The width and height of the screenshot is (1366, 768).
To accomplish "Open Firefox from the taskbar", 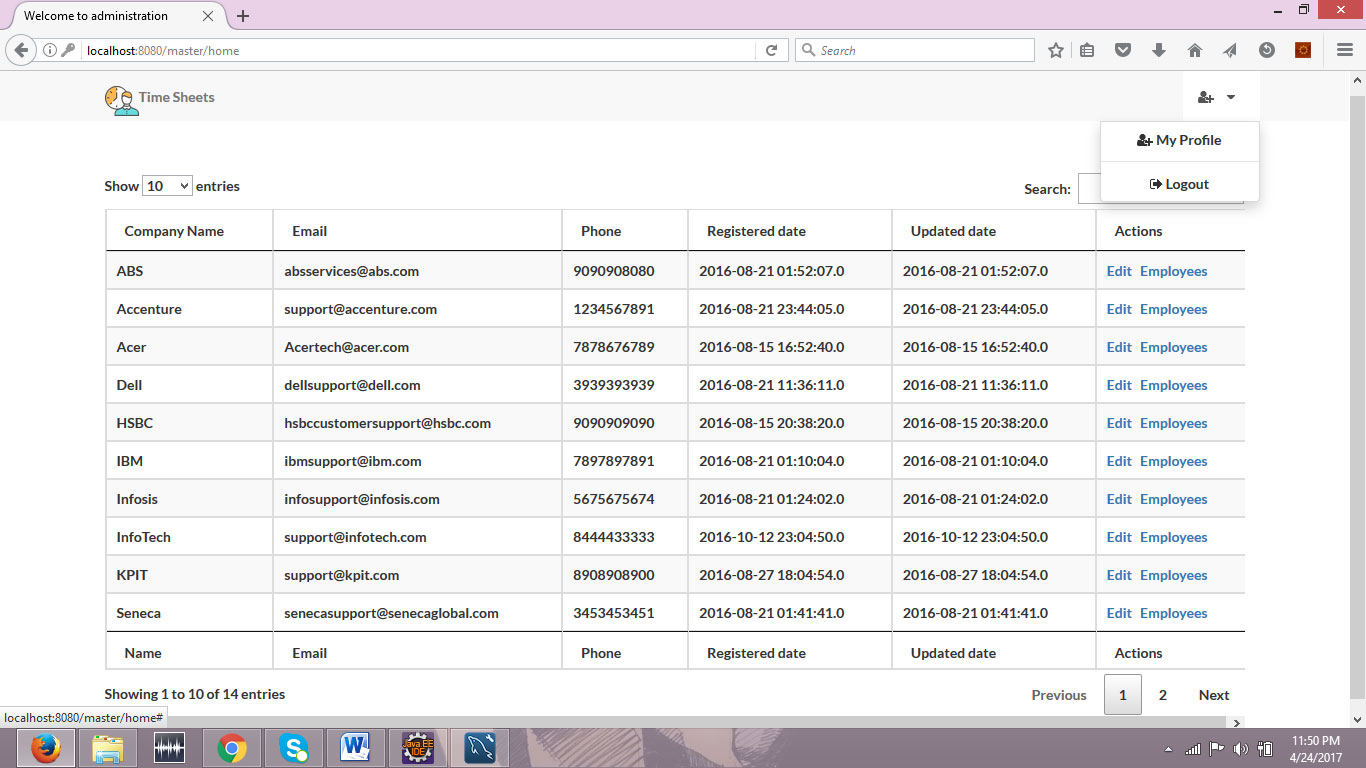I will pyautogui.click(x=45, y=748).
